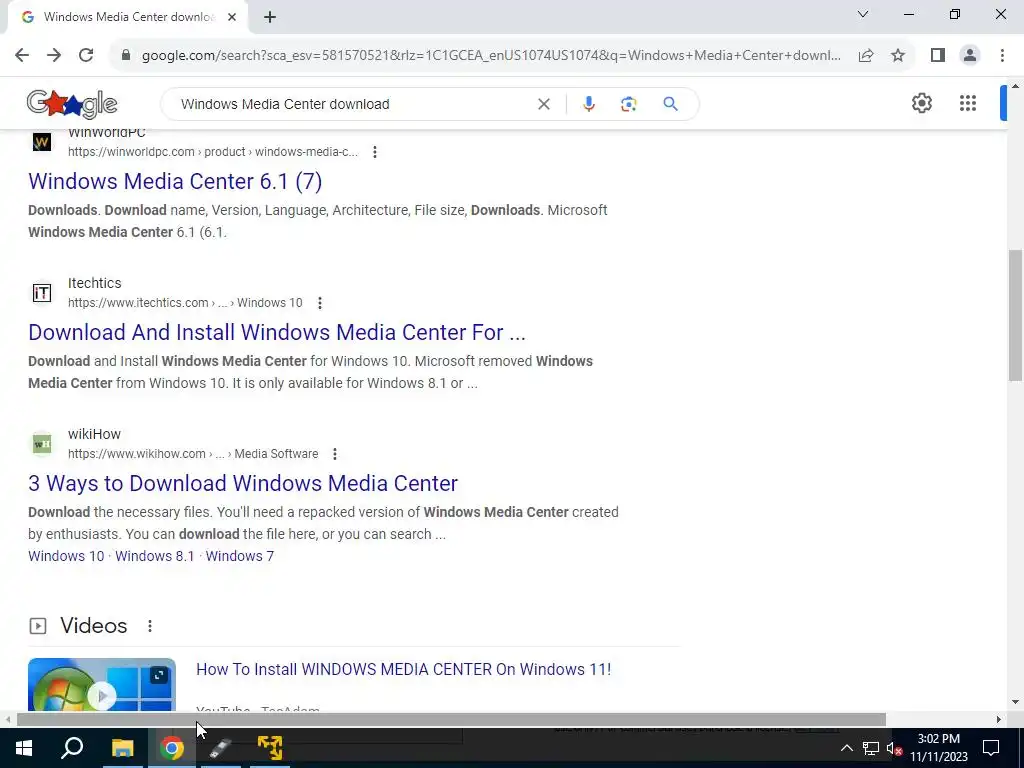Follow the Windows 8.1 sublink
The width and height of the screenshot is (1024, 768).
click(x=155, y=556)
